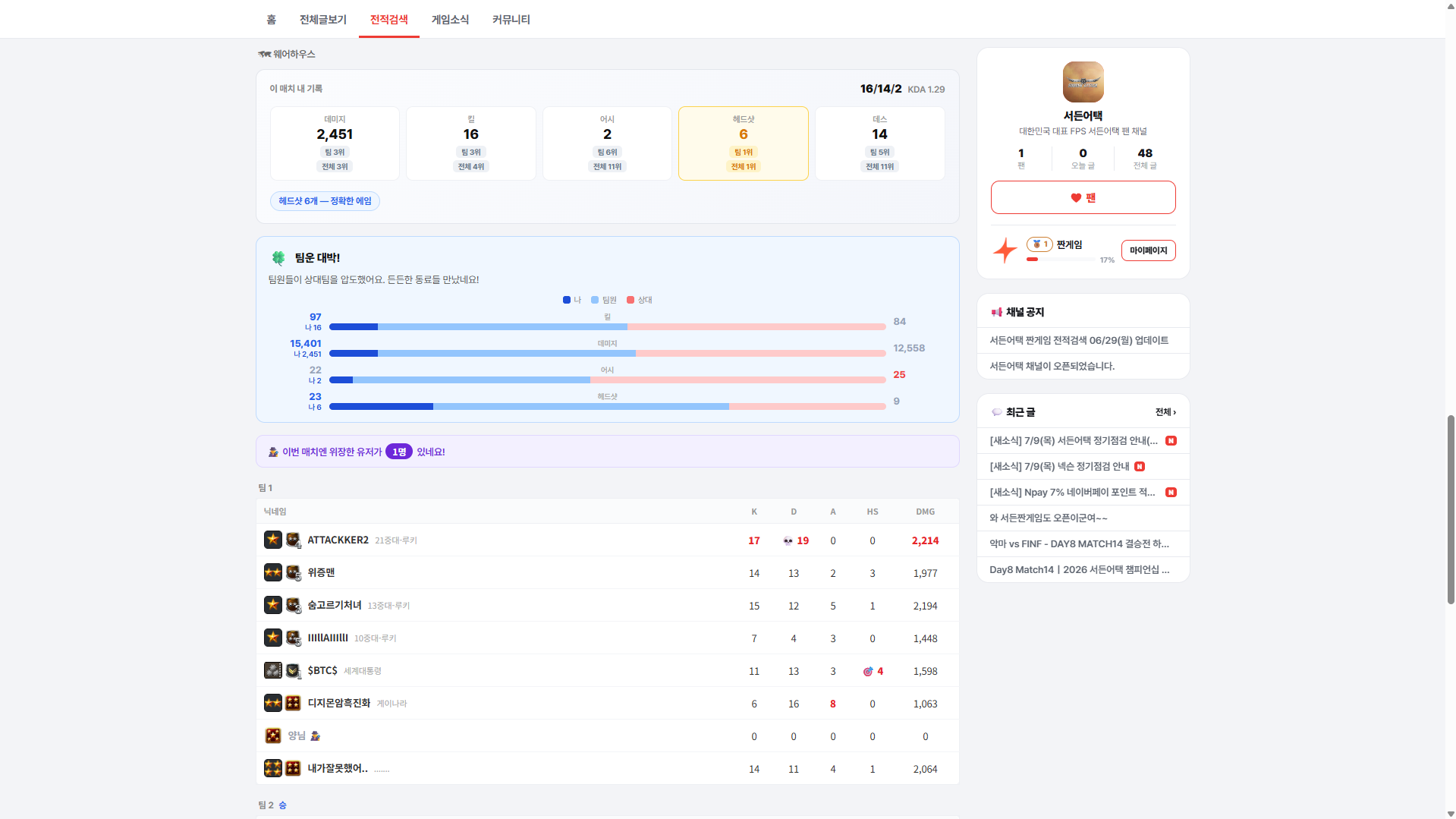Click the 데스 14 stat card
Screen dimensions: 1456x819
point(879,143)
